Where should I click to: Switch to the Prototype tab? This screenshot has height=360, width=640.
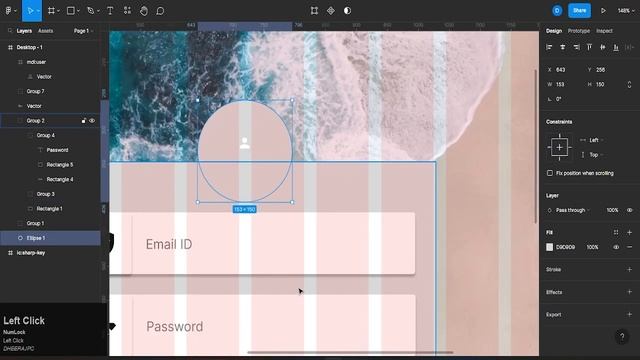[578, 31]
